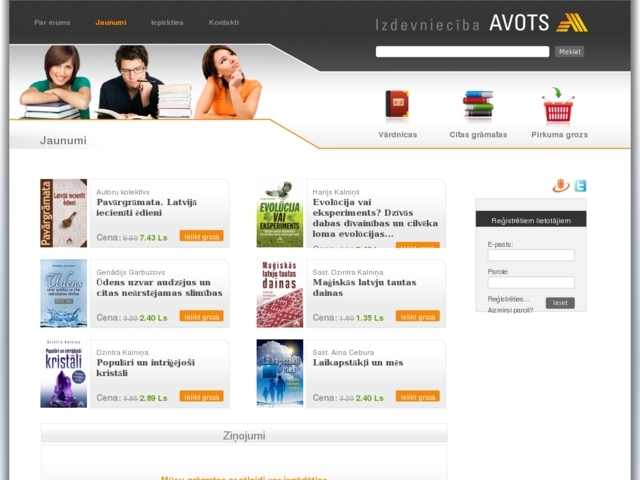
Task: Open the Reģistrēties registration link
Action: [x=508, y=299]
